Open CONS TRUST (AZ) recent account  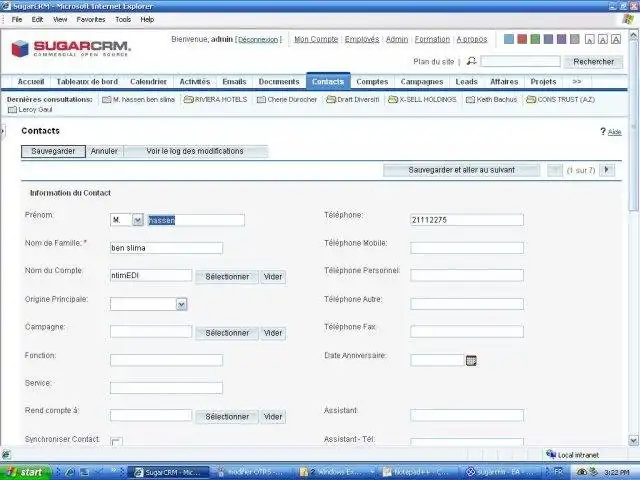click(x=560, y=100)
